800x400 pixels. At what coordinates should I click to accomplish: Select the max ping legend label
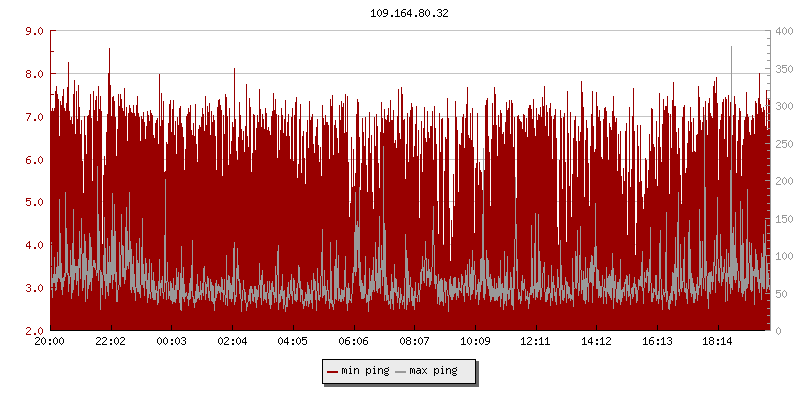[433, 371]
